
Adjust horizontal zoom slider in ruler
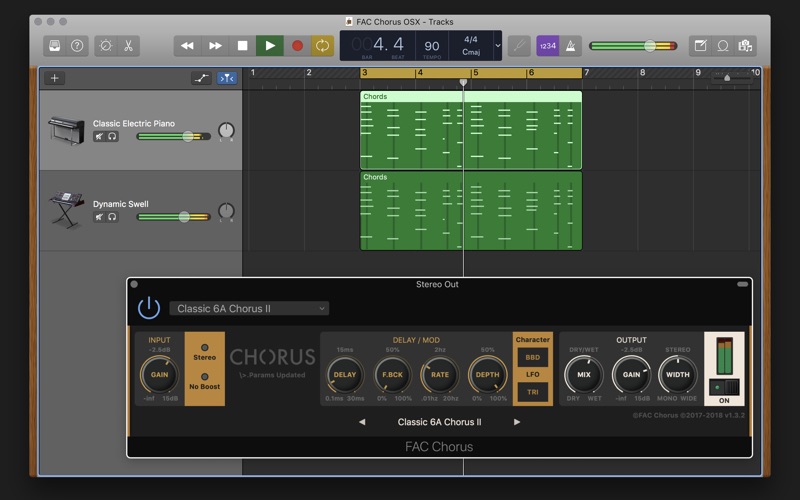(732, 78)
